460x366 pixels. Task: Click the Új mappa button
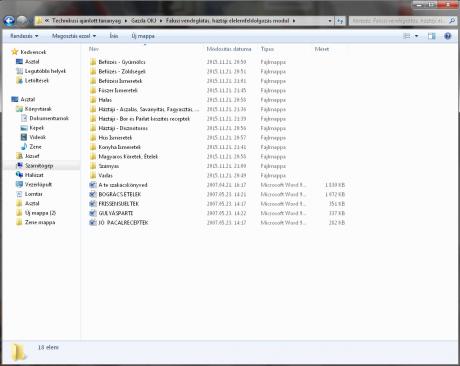tap(143, 36)
